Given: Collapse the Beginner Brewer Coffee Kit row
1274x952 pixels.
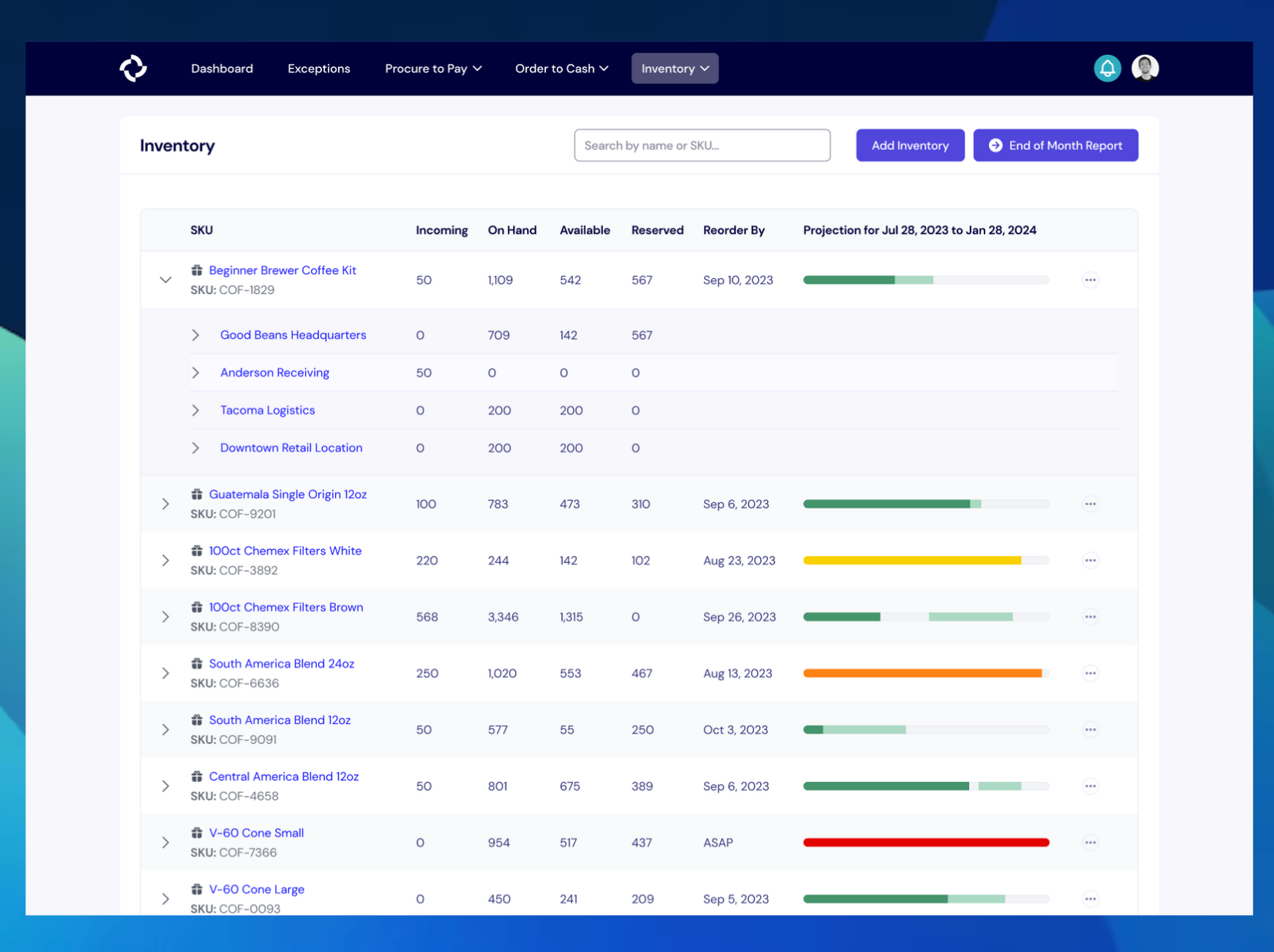Looking at the screenshot, I should tap(165, 280).
